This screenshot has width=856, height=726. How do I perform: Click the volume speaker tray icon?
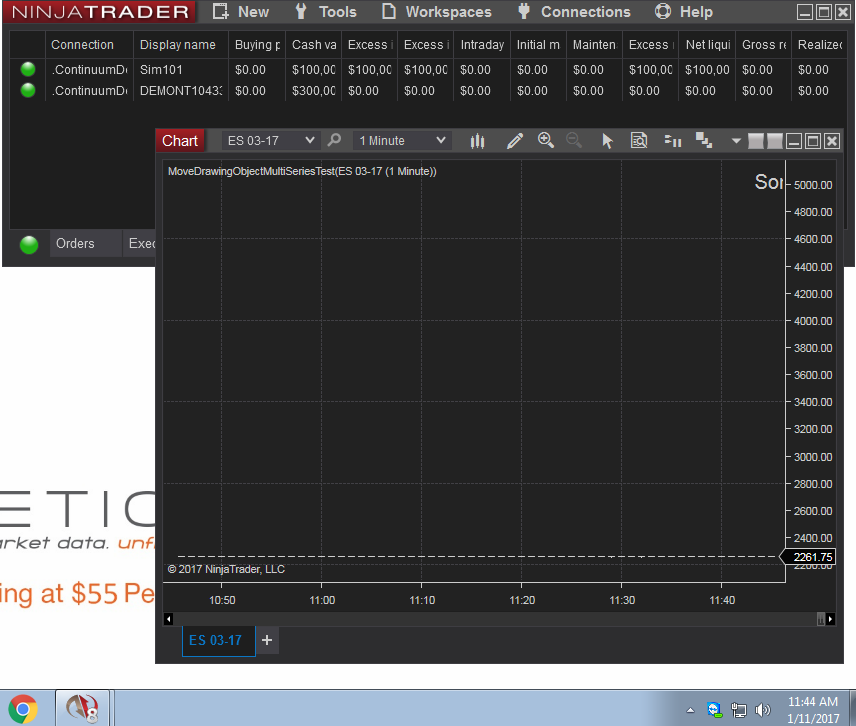click(x=762, y=710)
